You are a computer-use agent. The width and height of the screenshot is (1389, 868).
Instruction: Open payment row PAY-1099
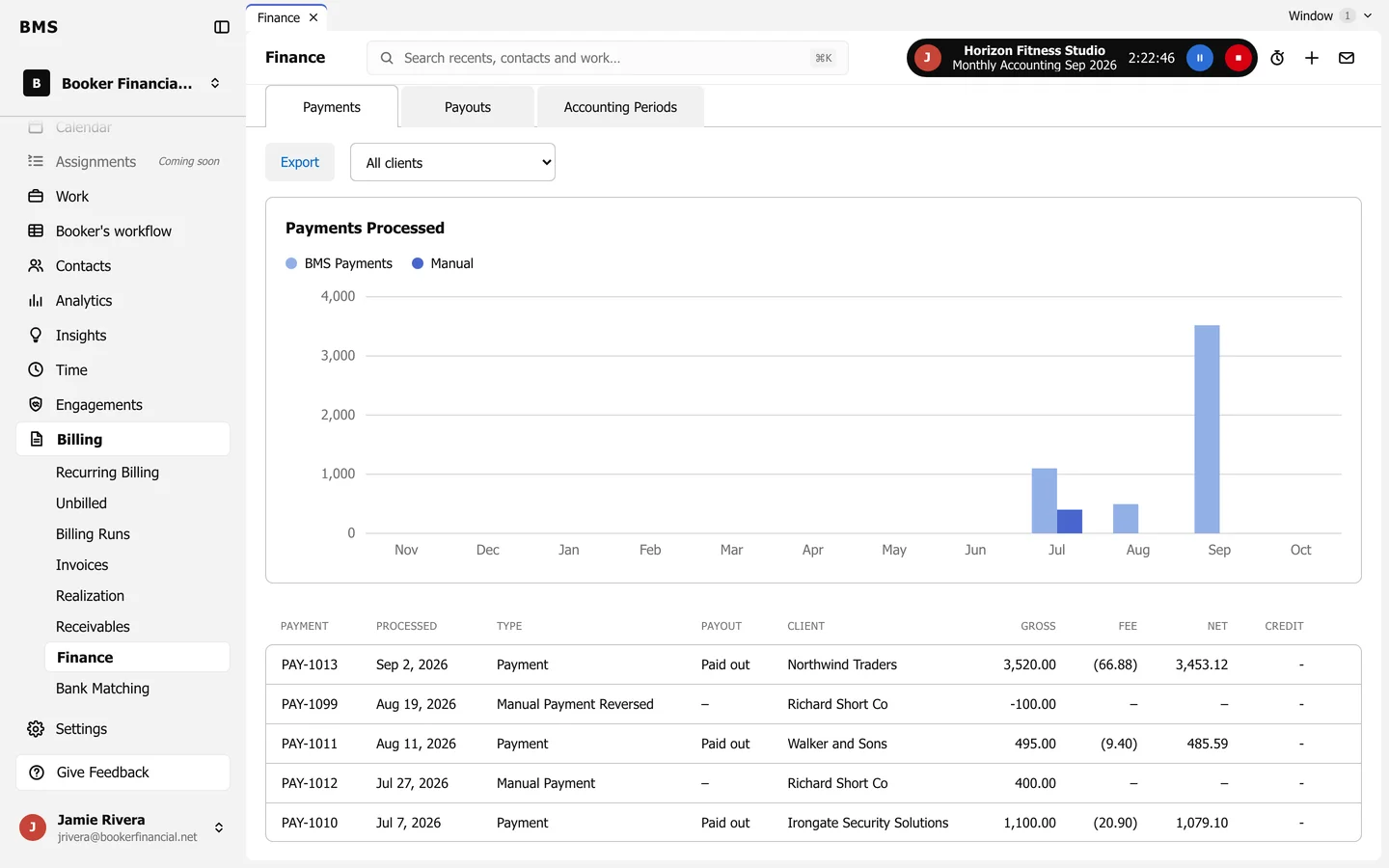[813, 704]
